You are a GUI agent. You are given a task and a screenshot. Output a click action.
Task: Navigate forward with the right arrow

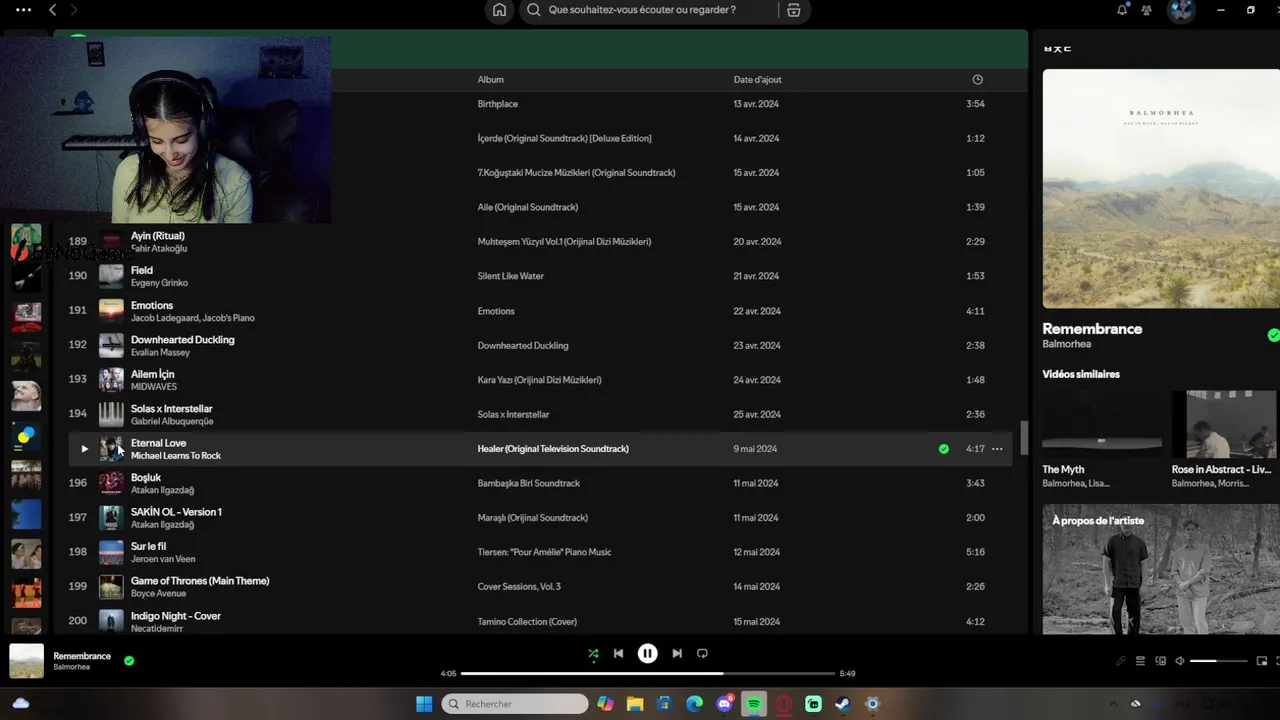(x=74, y=10)
